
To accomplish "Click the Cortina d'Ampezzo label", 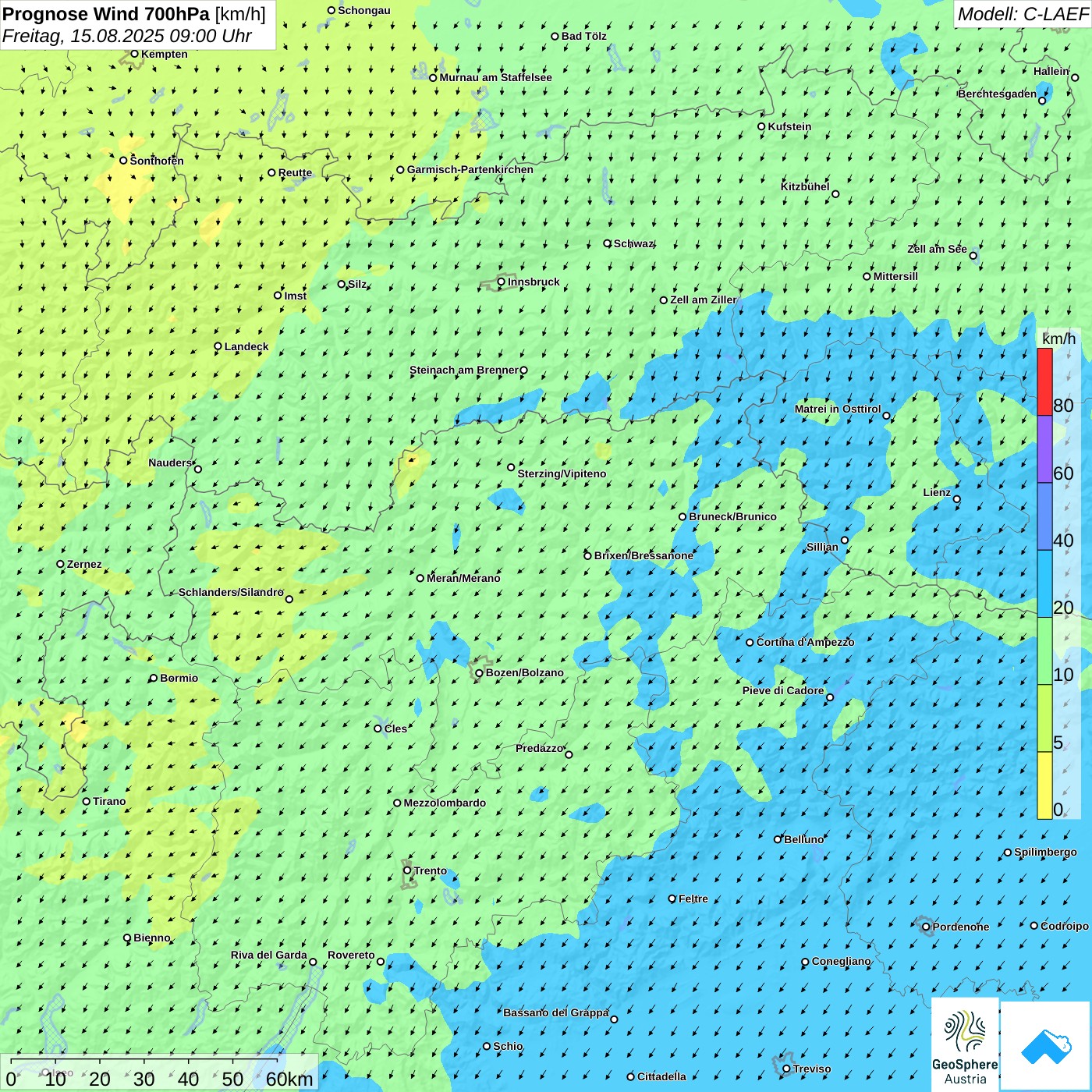I will [805, 642].
